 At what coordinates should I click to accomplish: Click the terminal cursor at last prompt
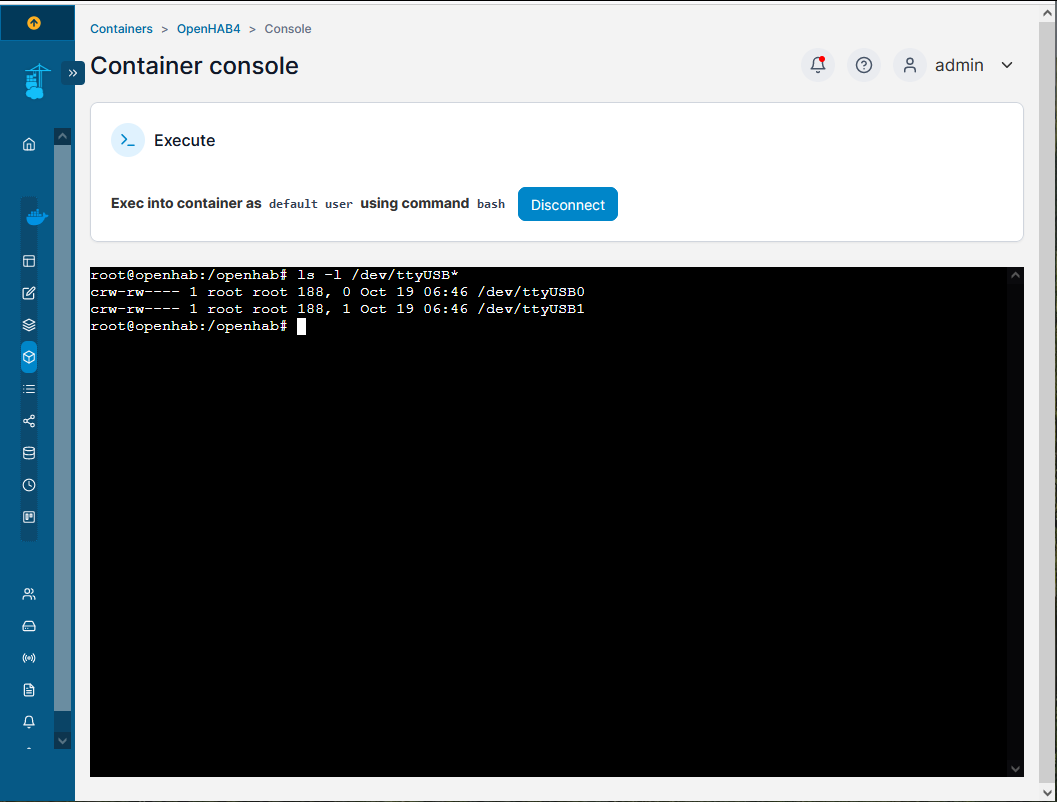[x=301, y=326]
